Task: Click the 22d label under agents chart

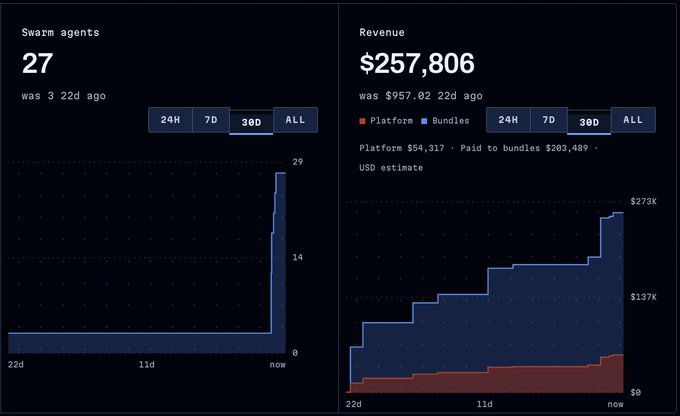Action: coord(16,365)
